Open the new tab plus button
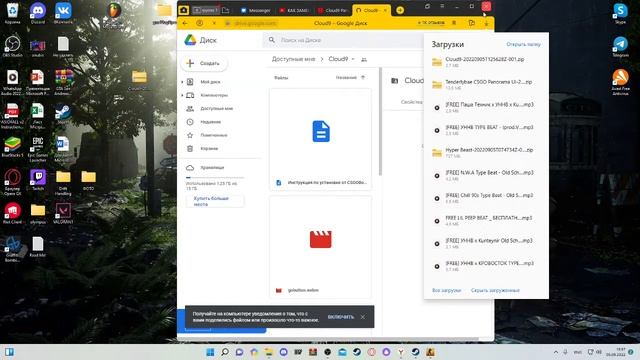Image resolution: width=640 pixels, height=360 pixels. (x=400, y=10)
